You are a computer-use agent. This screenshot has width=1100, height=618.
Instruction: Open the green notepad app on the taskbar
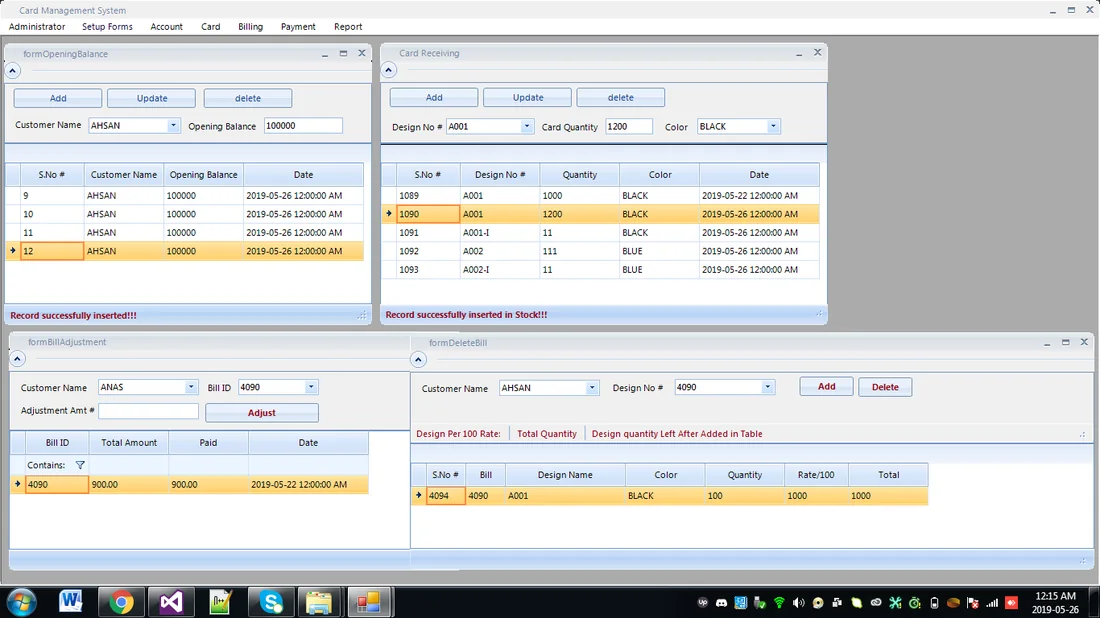(221, 602)
